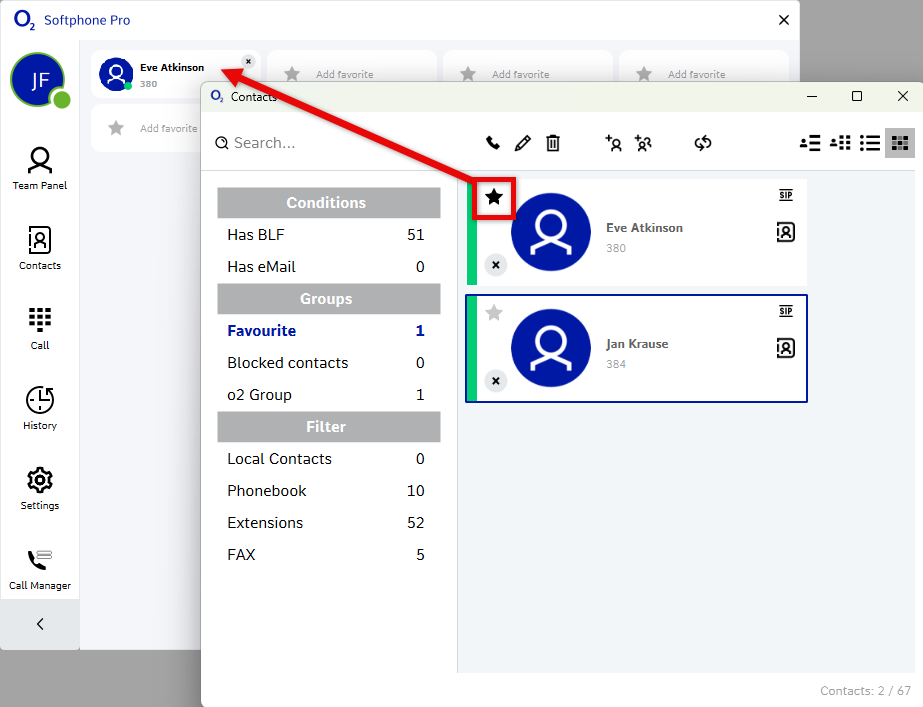Viewport: 923px width, 707px height.
Task: Click the phone call icon in Contacts toolbar
Action: pyautogui.click(x=493, y=143)
